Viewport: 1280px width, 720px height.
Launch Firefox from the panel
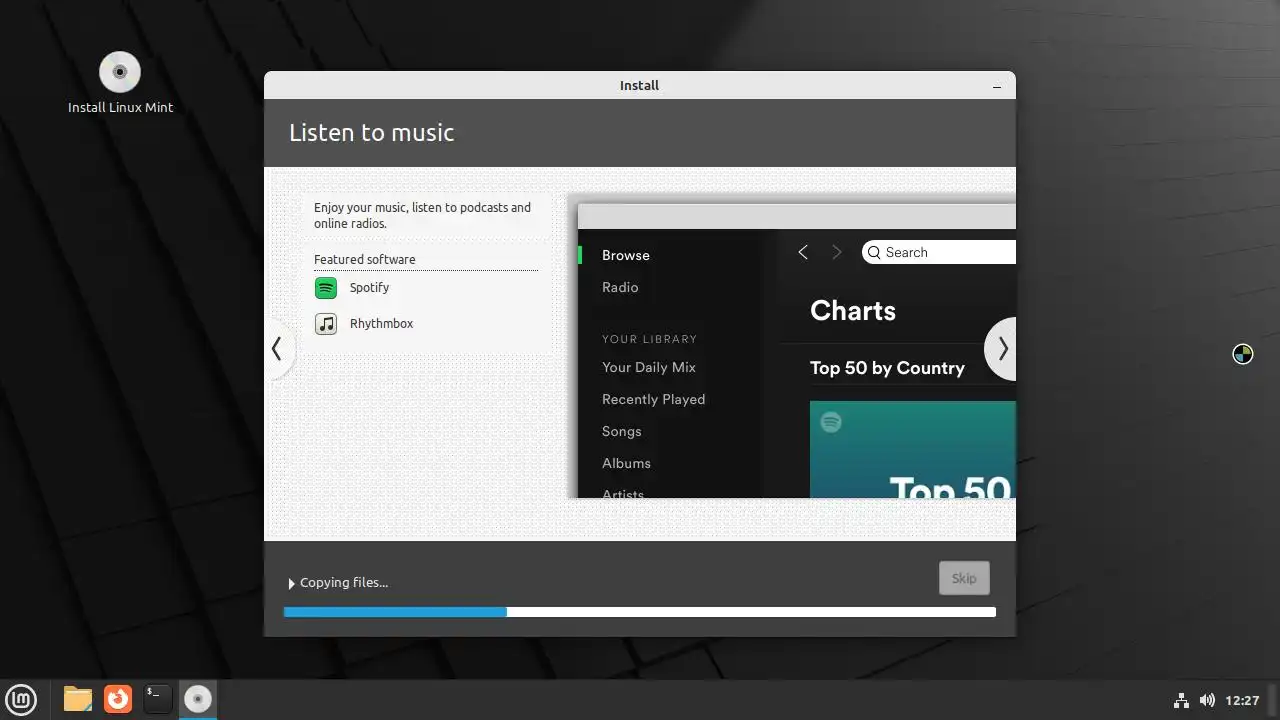click(118, 698)
